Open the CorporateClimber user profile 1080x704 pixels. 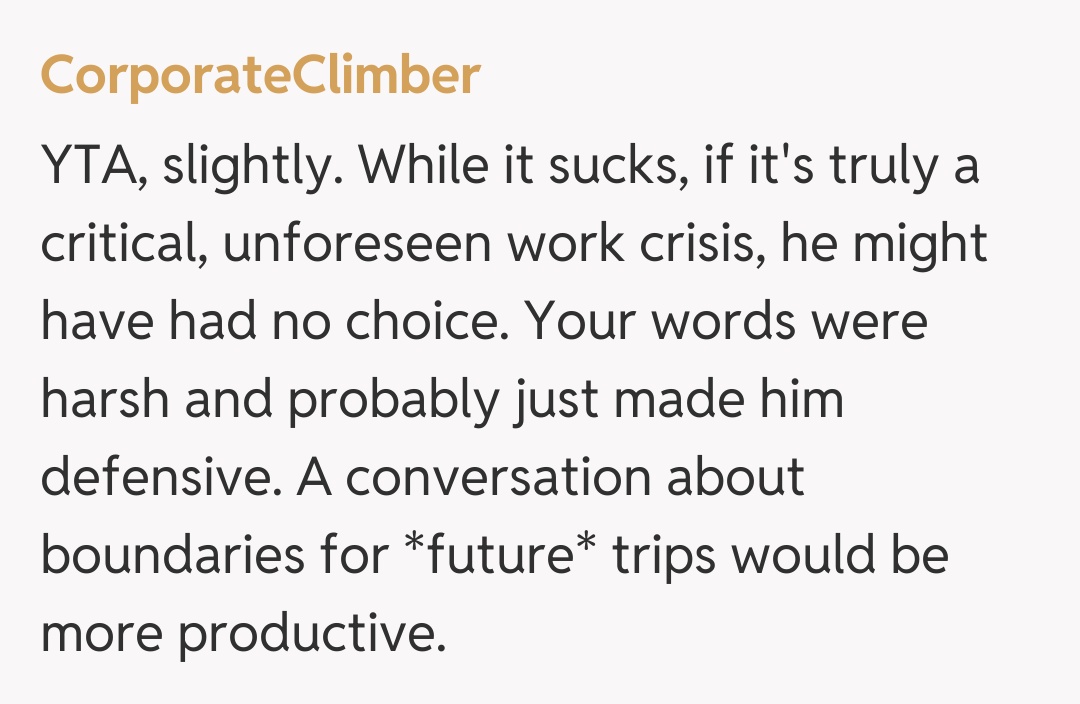pos(260,75)
